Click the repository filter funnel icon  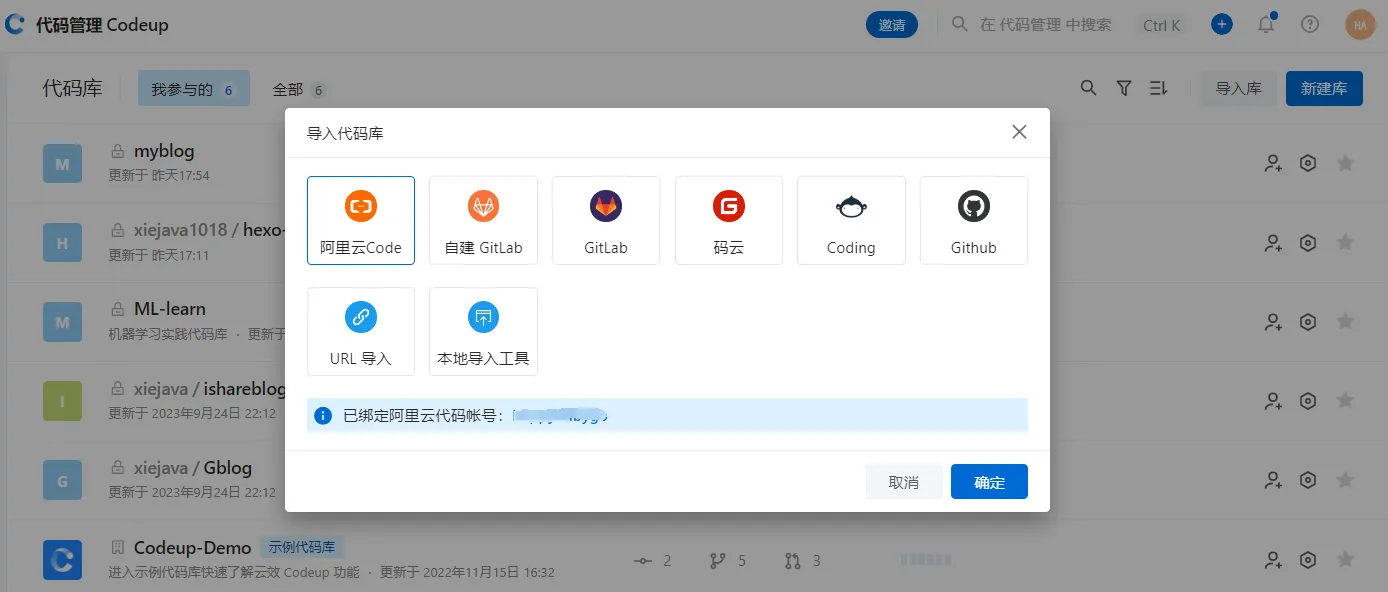click(x=1123, y=88)
